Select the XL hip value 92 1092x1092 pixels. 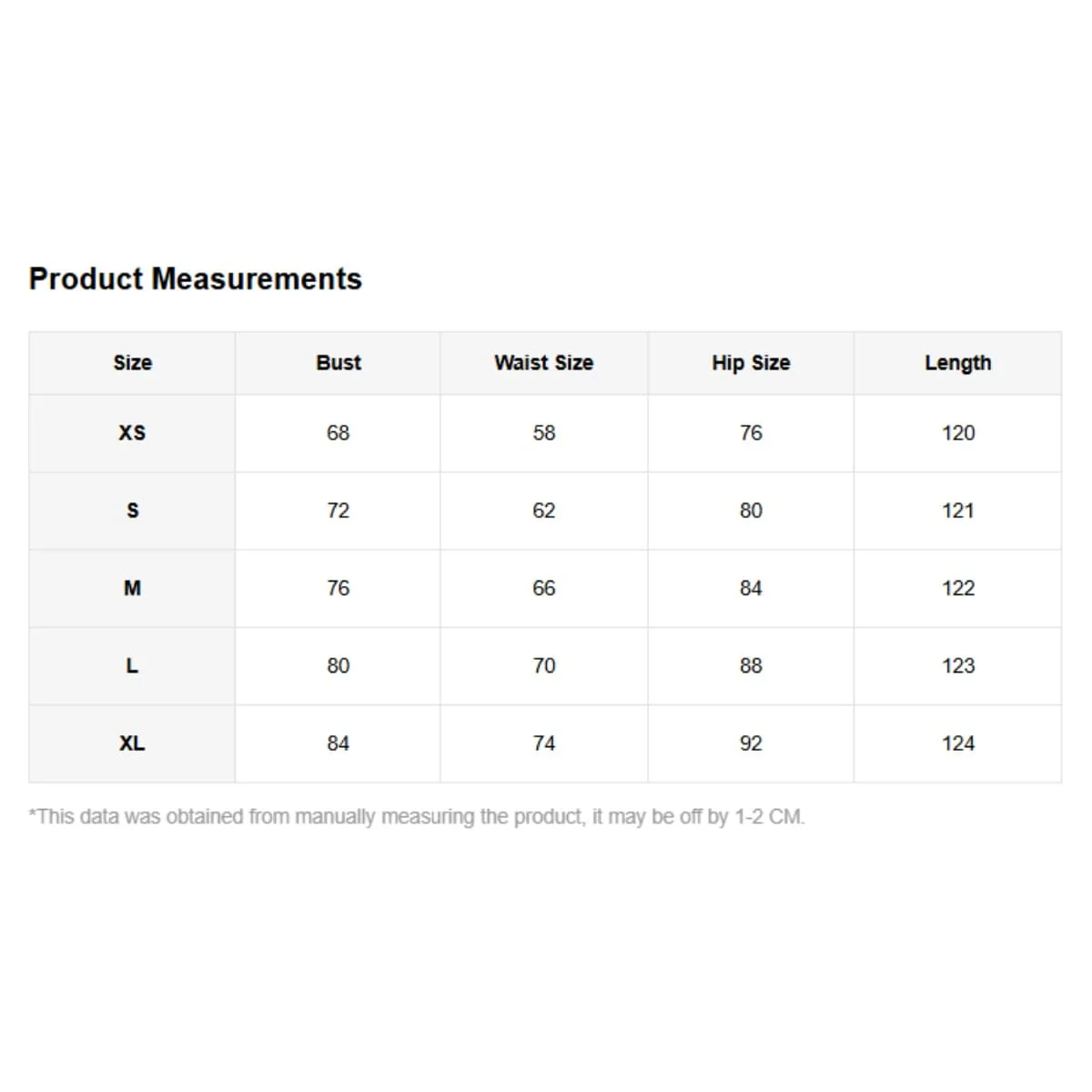click(751, 743)
